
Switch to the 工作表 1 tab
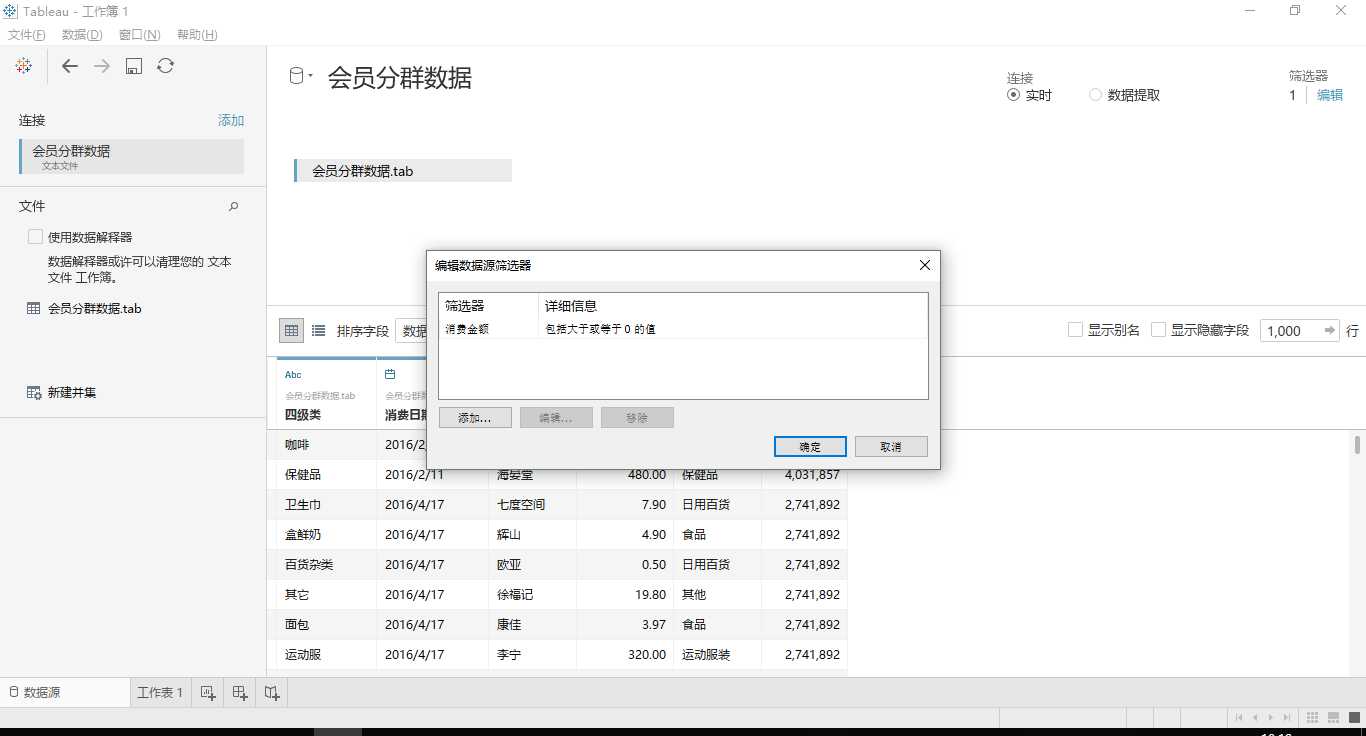160,692
